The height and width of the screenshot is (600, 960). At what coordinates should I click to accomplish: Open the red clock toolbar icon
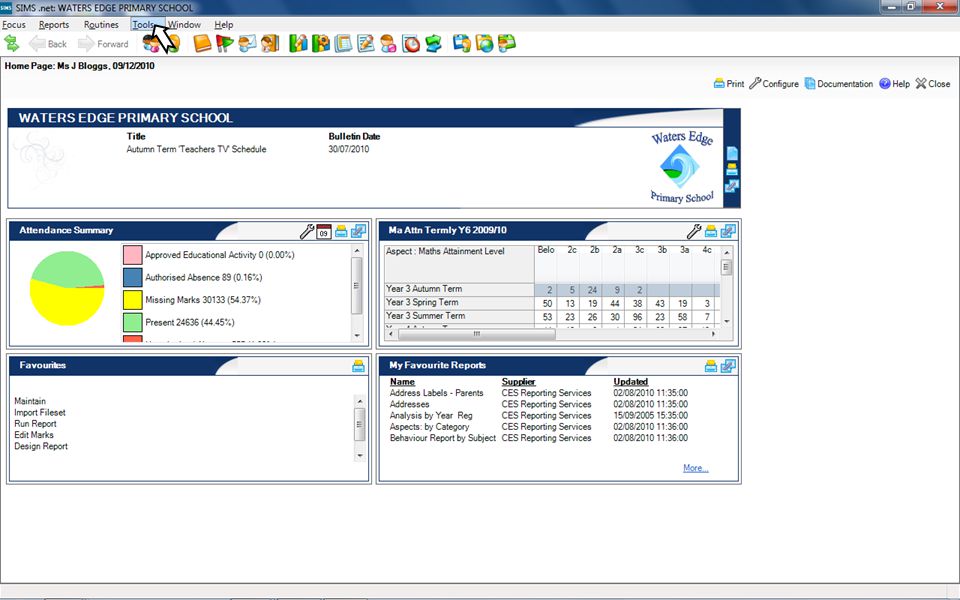tap(411, 43)
